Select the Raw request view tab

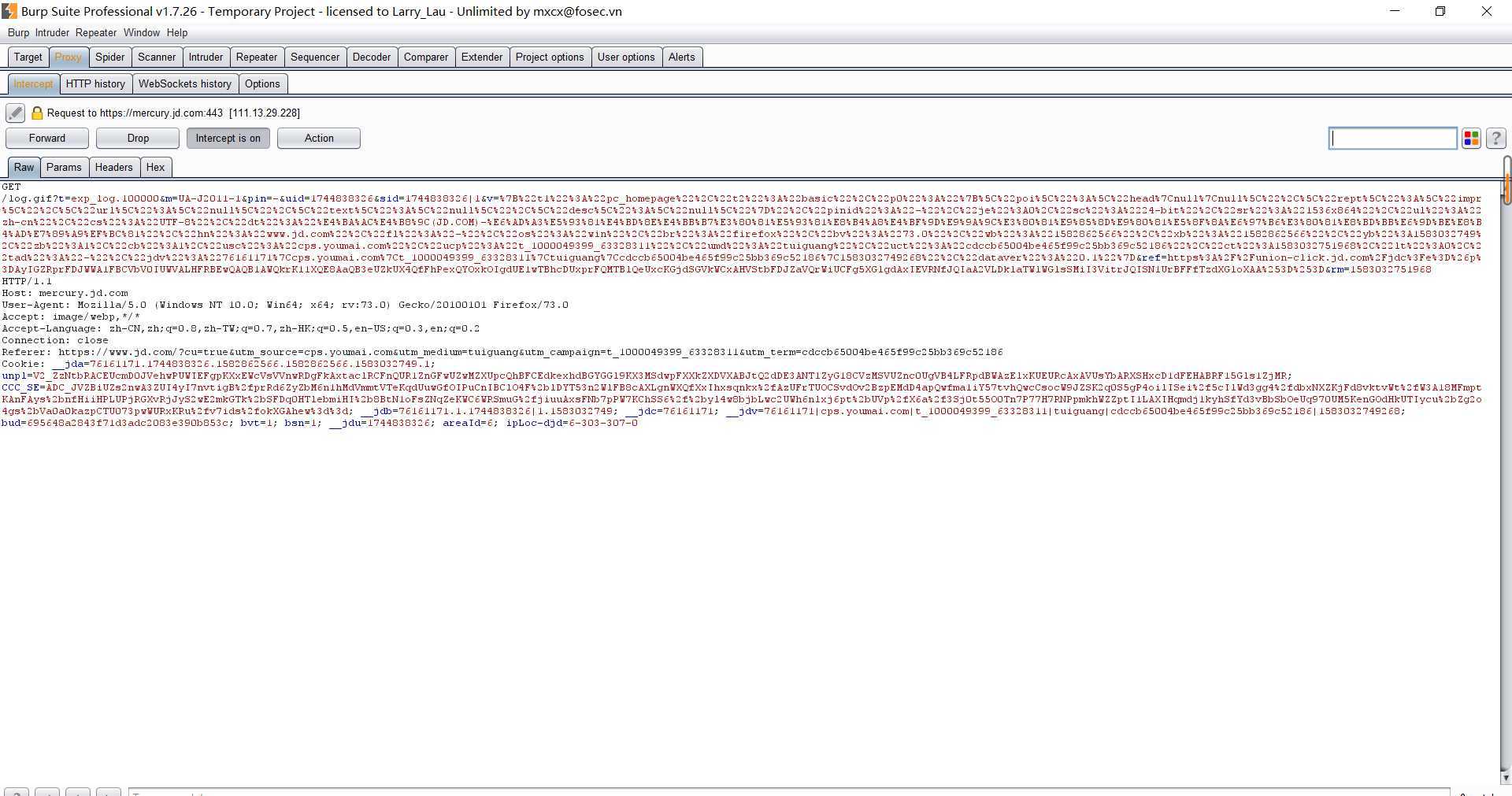pyautogui.click(x=24, y=168)
